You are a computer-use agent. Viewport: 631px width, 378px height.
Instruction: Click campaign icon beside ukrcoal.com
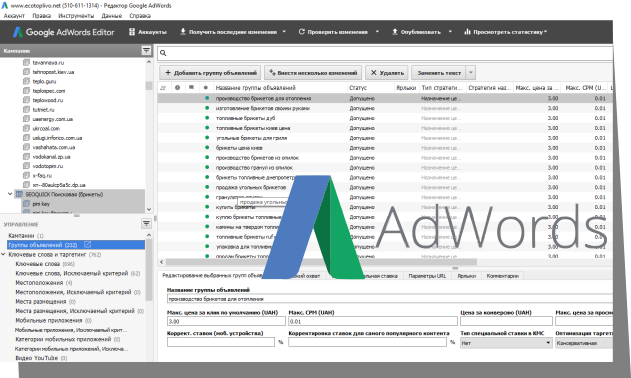coord(26,128)
